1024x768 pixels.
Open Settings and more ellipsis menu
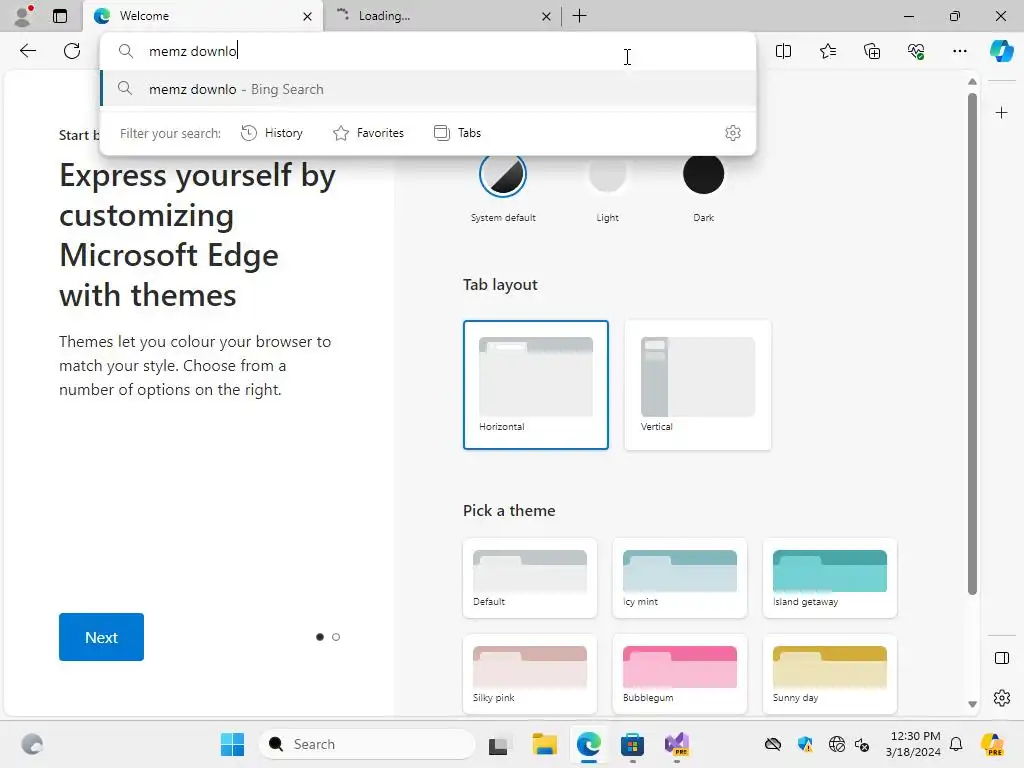pyautogui.click(x=959, y=51)
